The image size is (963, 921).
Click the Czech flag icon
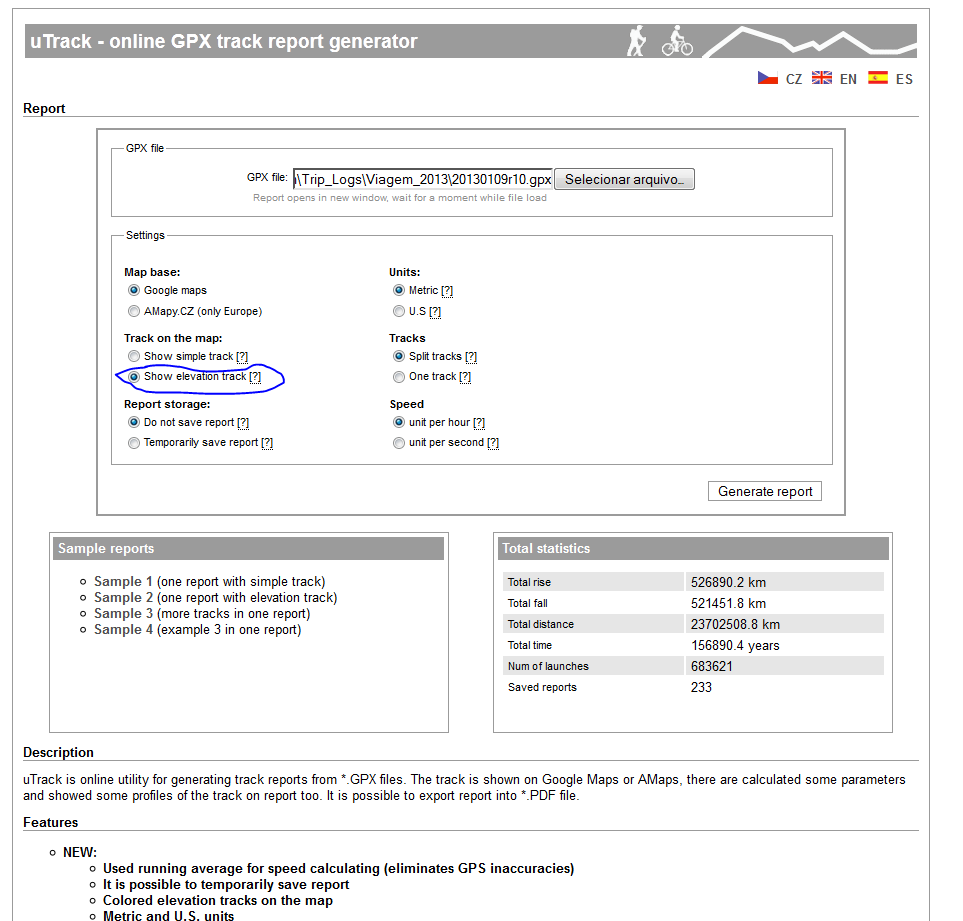click(767, 78)
